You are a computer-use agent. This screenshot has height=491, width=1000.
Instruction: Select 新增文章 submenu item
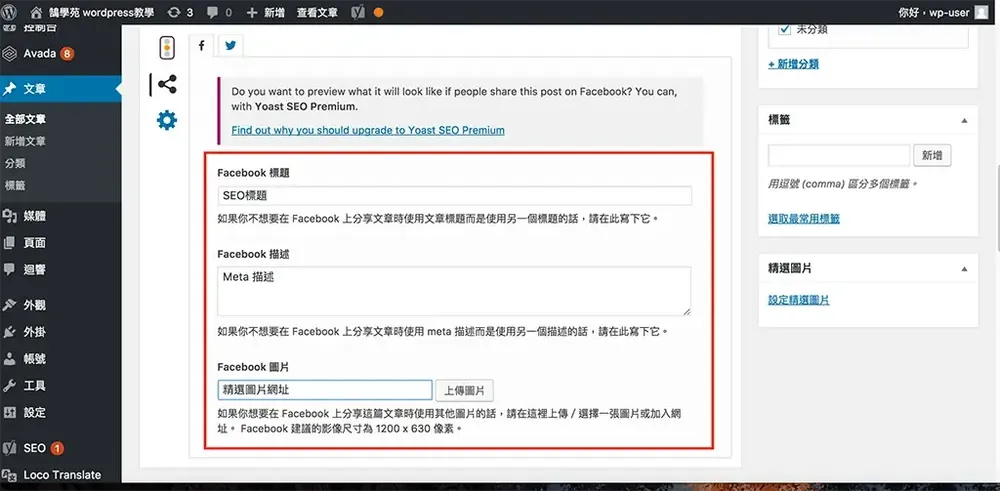click(26, 141)
